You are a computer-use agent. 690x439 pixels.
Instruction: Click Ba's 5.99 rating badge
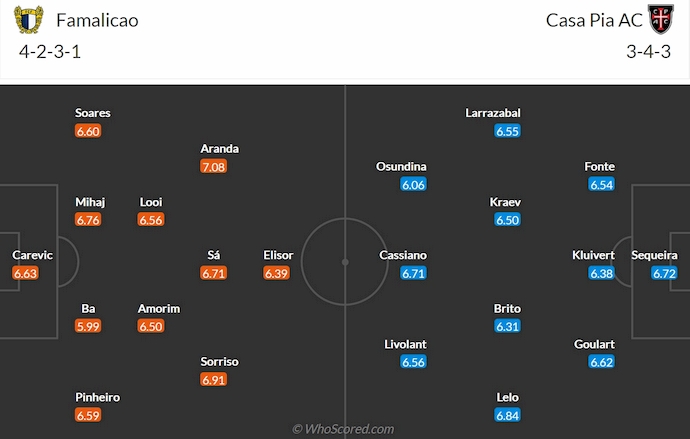pos(88,326)
